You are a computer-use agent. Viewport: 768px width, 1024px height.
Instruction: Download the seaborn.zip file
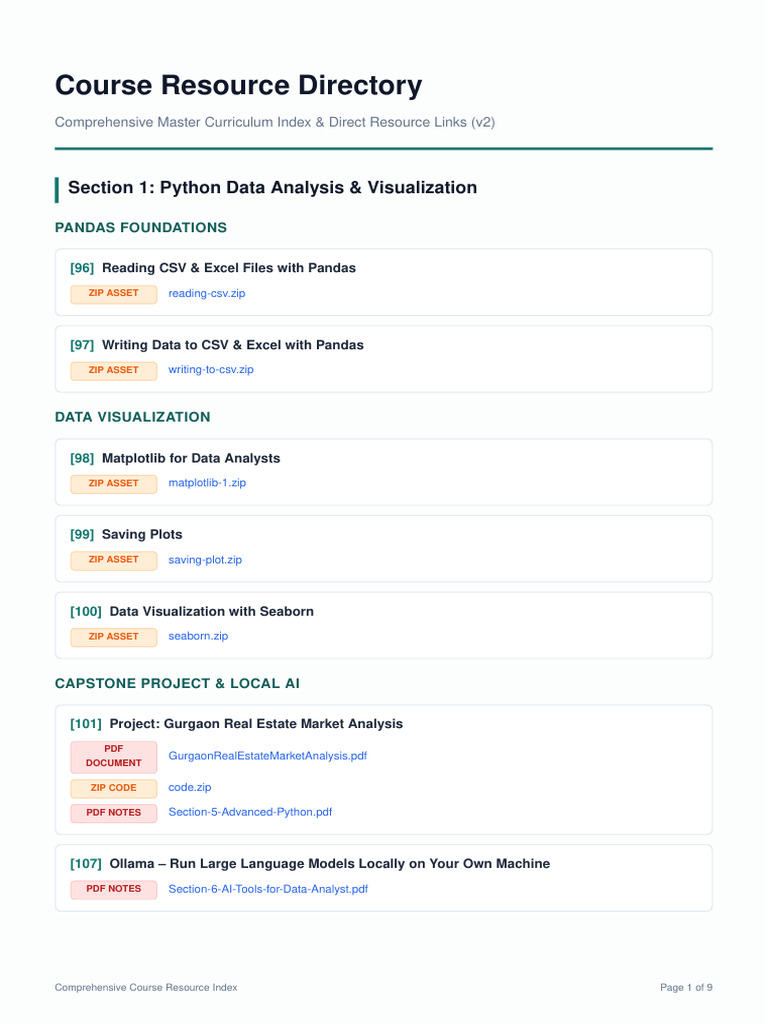click(199, 637)
